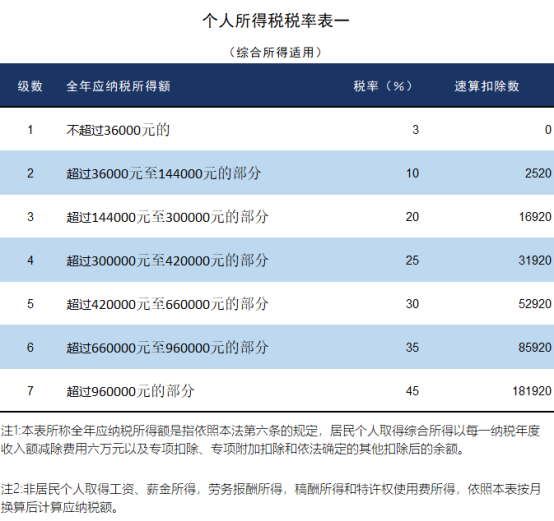This screenshot has height=521, width=554.
Task: Select the row 超过660000元至960000元的部分
Action: [277, 347]
